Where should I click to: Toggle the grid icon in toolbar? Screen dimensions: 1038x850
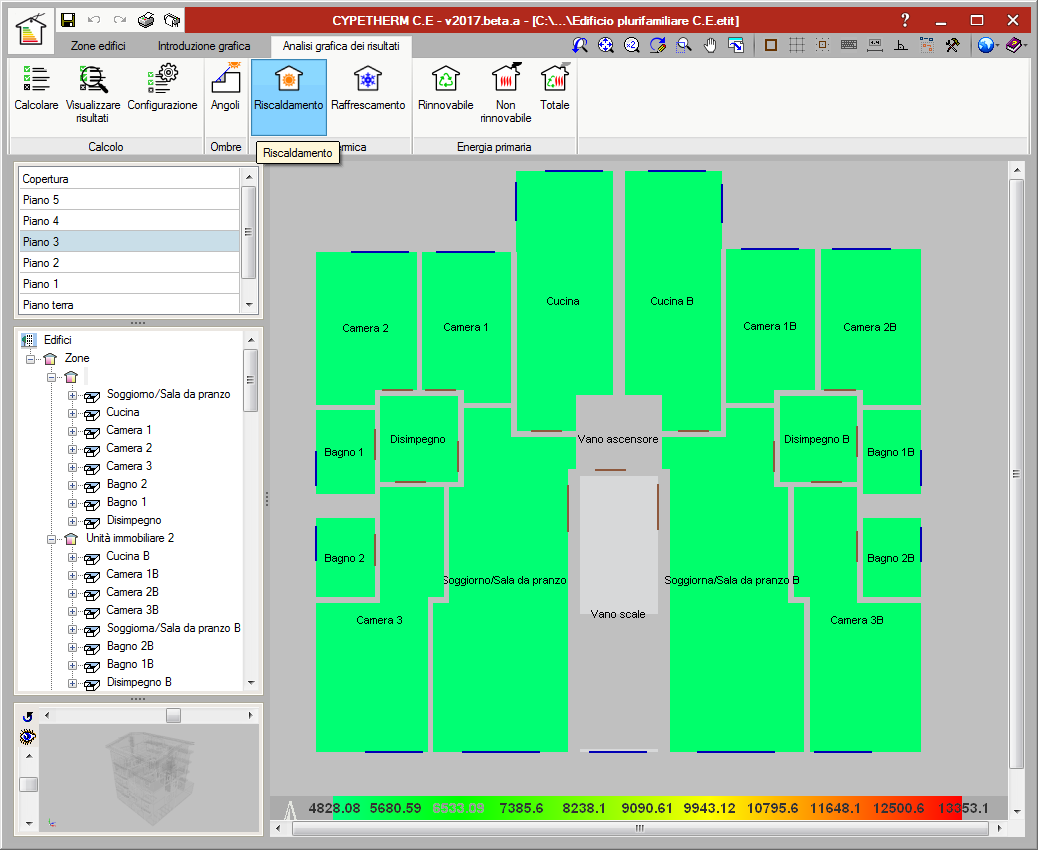[x=796, y=45]
